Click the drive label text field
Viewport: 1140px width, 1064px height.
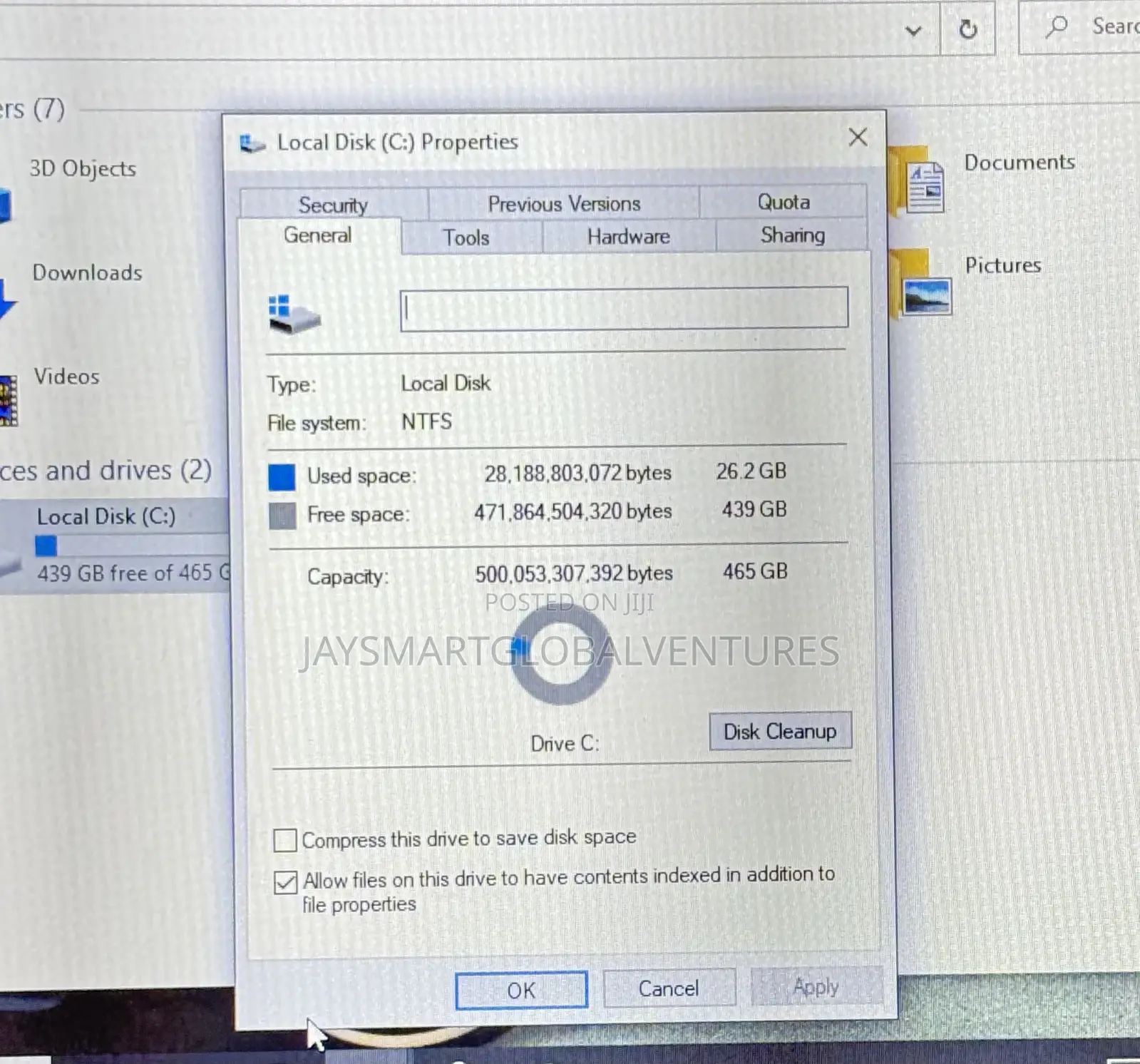624,309
